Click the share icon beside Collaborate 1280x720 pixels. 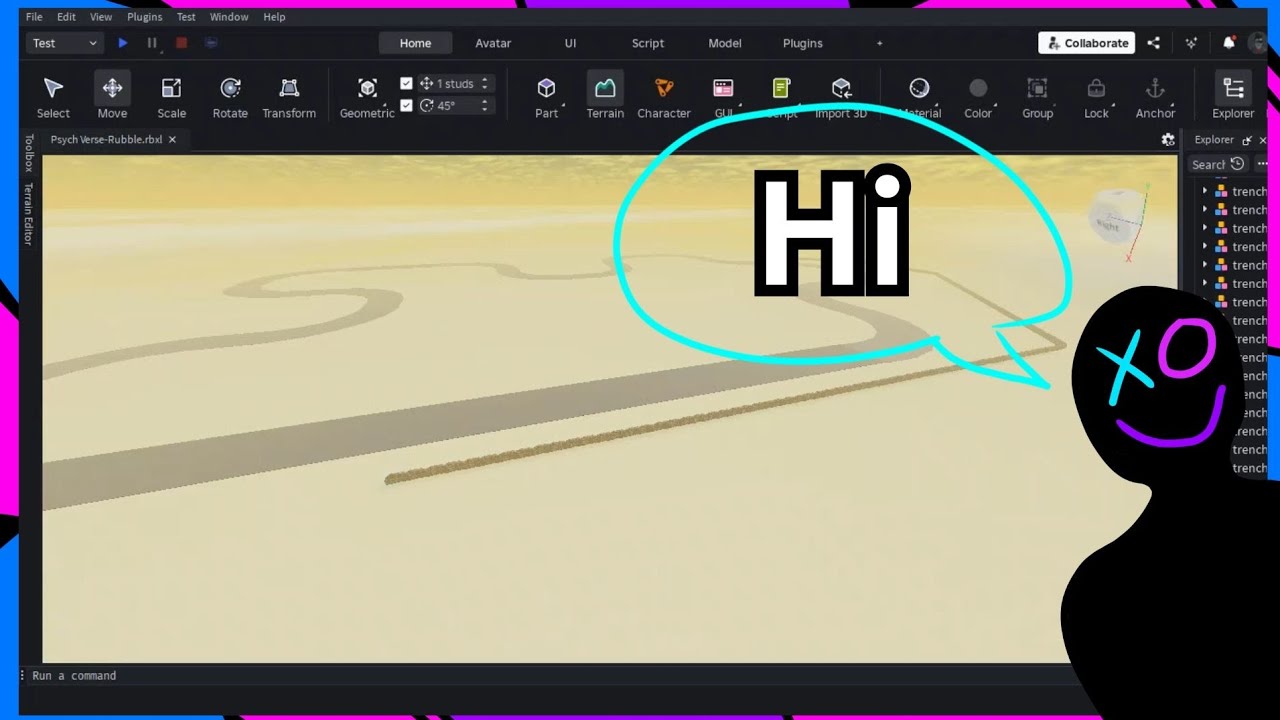click(1153, 43)
